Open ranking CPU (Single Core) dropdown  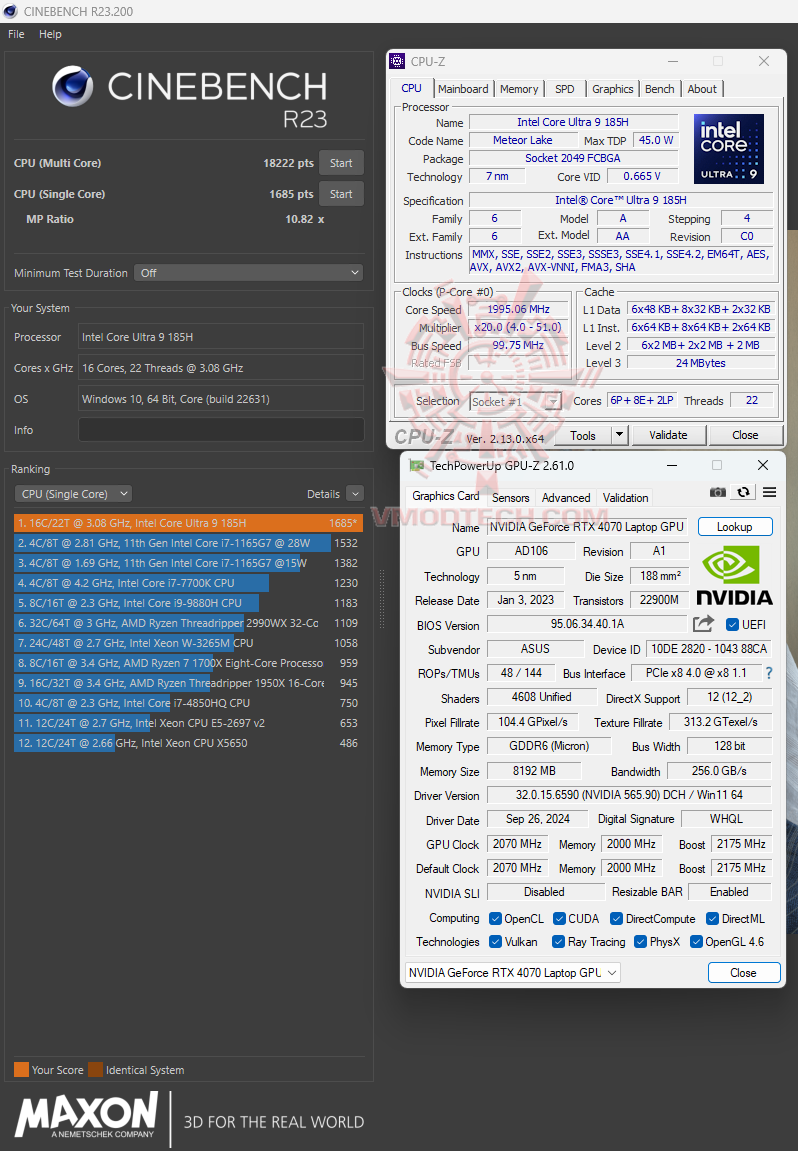tap(73, 494)
